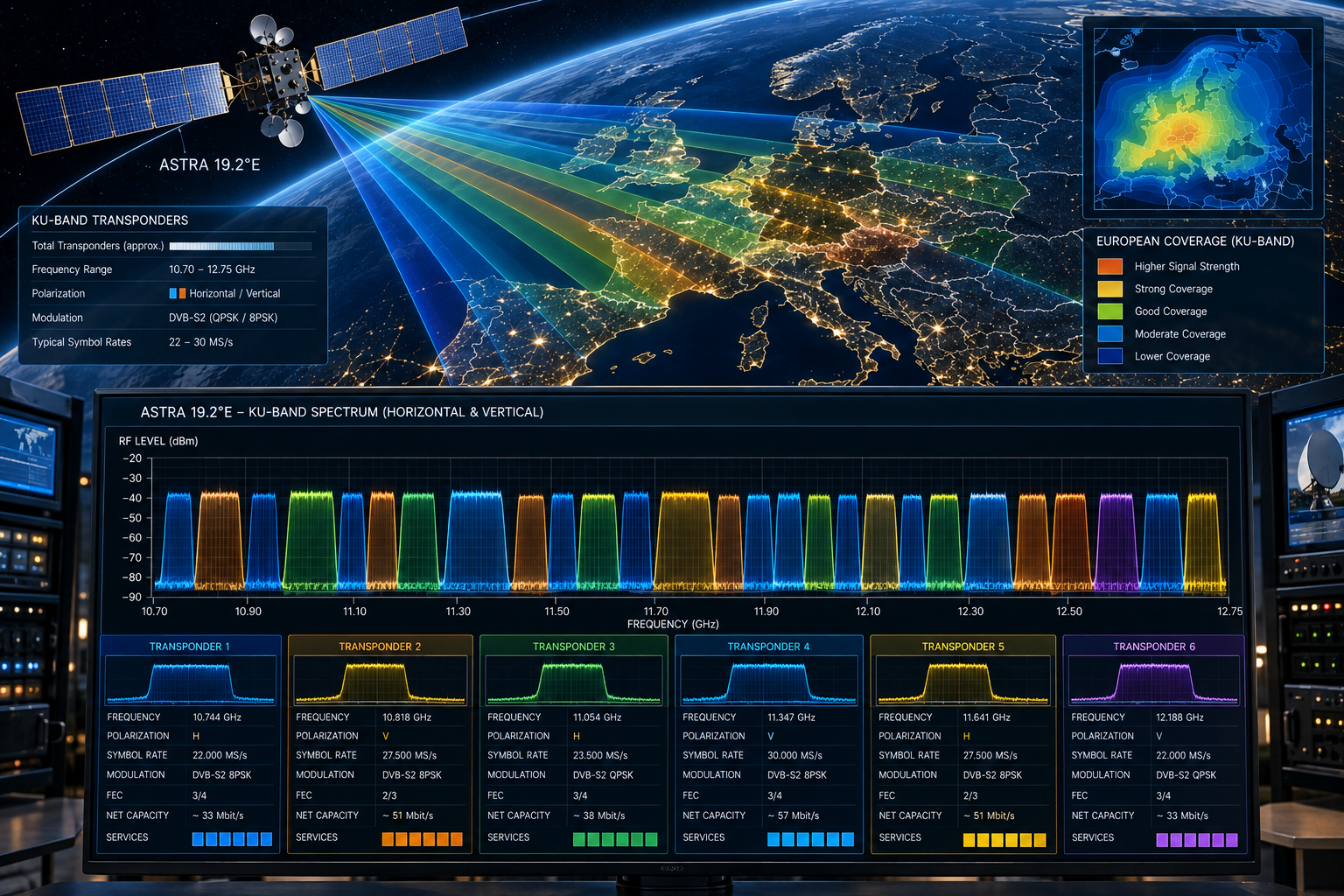This screenshot has width=1344, height=896.
Task: Click the 10.818 GHz frequency value
Action: click(407, 717)
